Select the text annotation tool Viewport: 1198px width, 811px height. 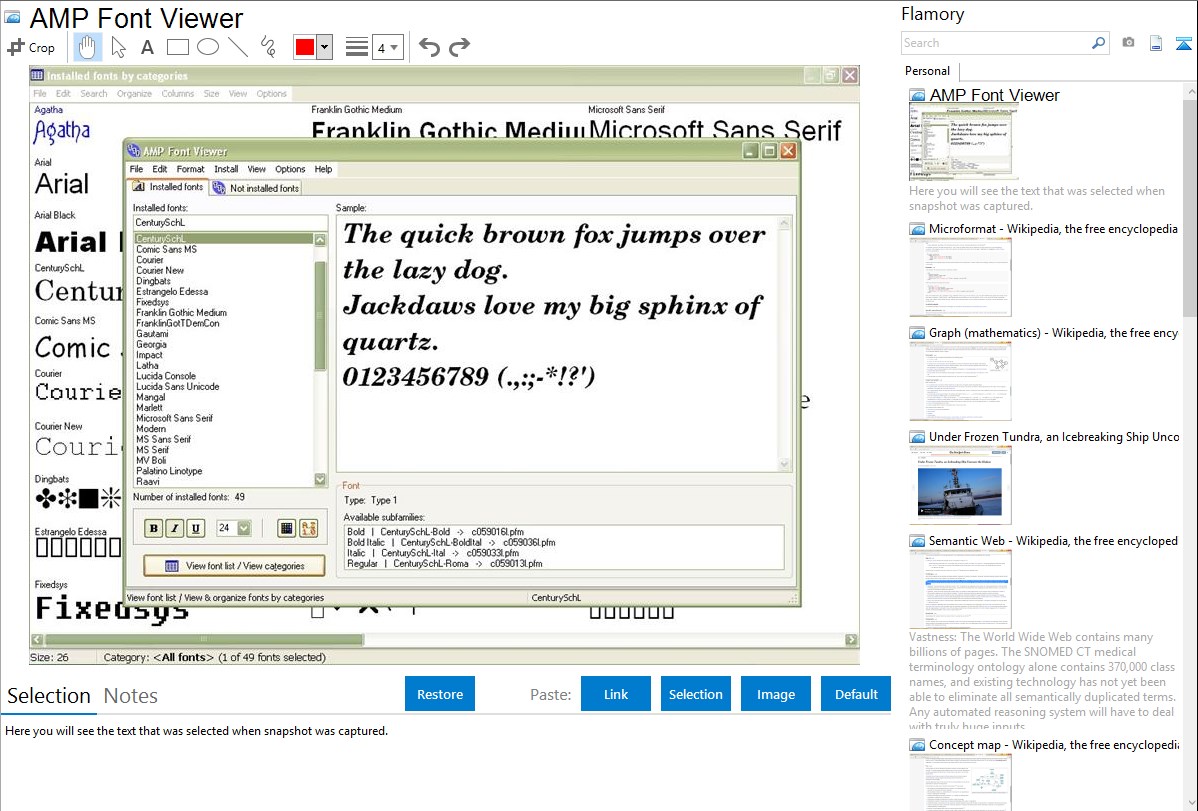(147, 47)
